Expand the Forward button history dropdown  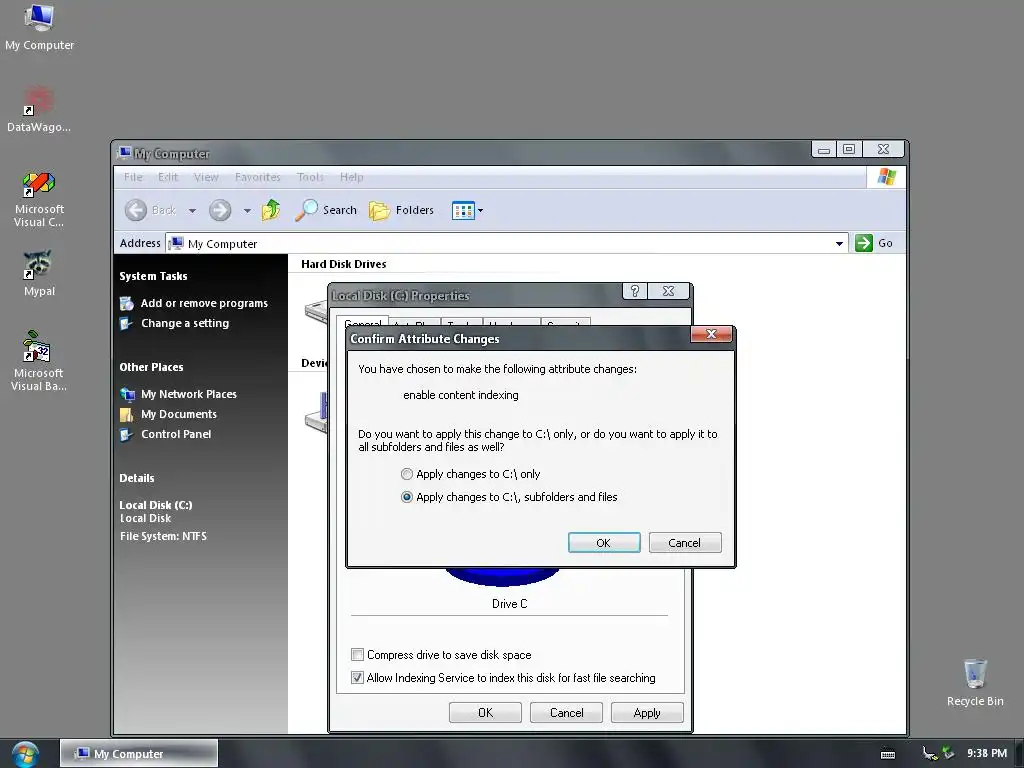(x=247, y=210)
